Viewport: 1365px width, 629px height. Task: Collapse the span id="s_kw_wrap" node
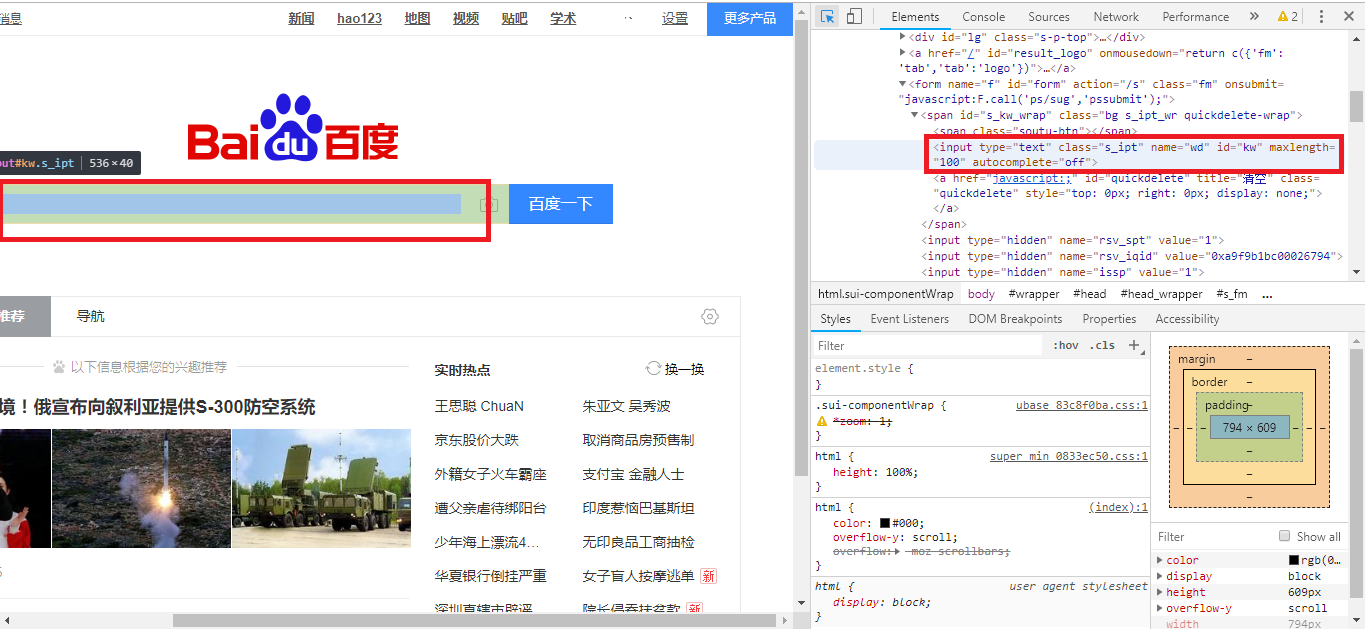pyautogui.click(x=915, y=116)
